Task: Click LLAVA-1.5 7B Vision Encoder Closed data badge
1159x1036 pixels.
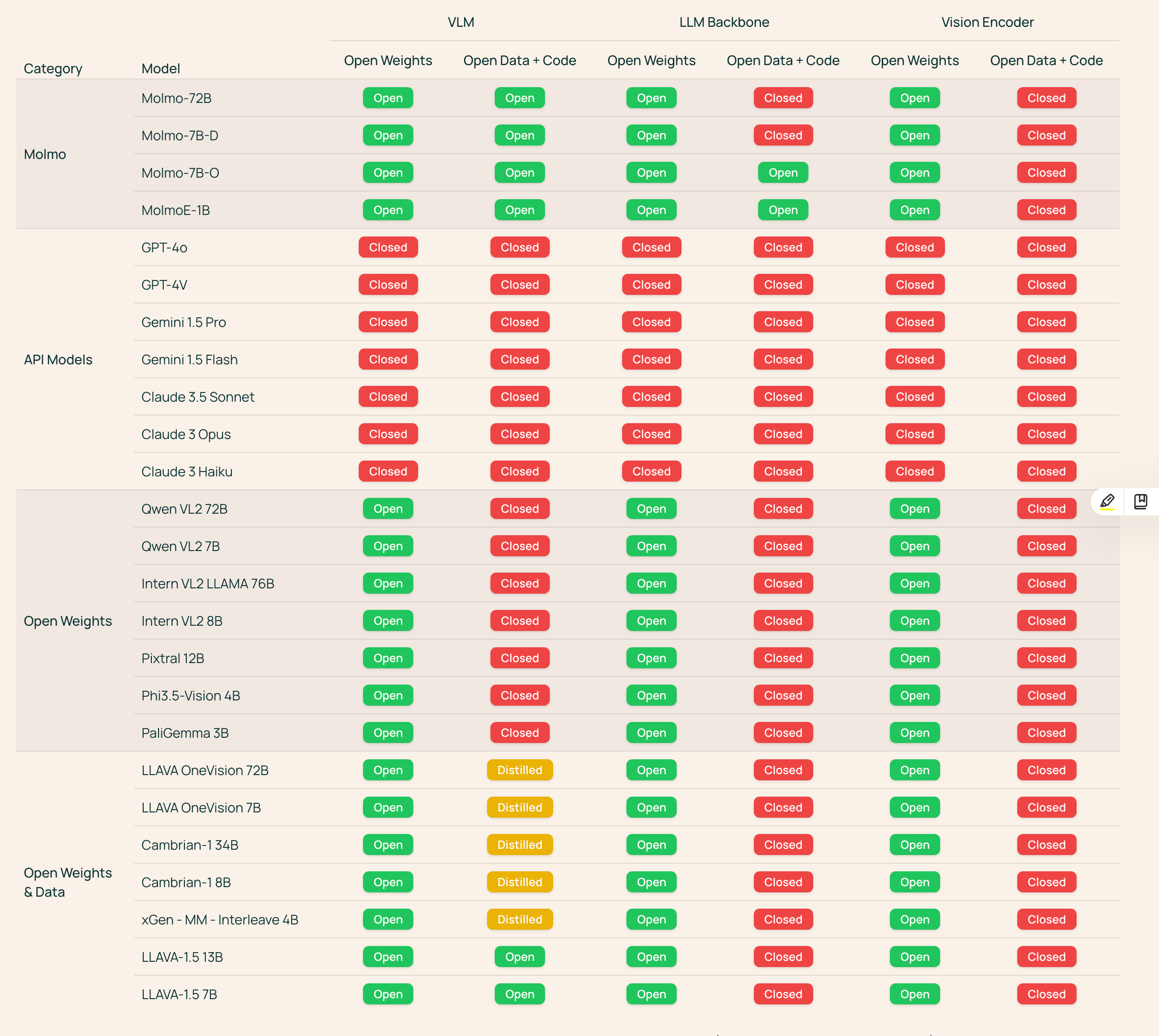Action: pos(1046,994)
